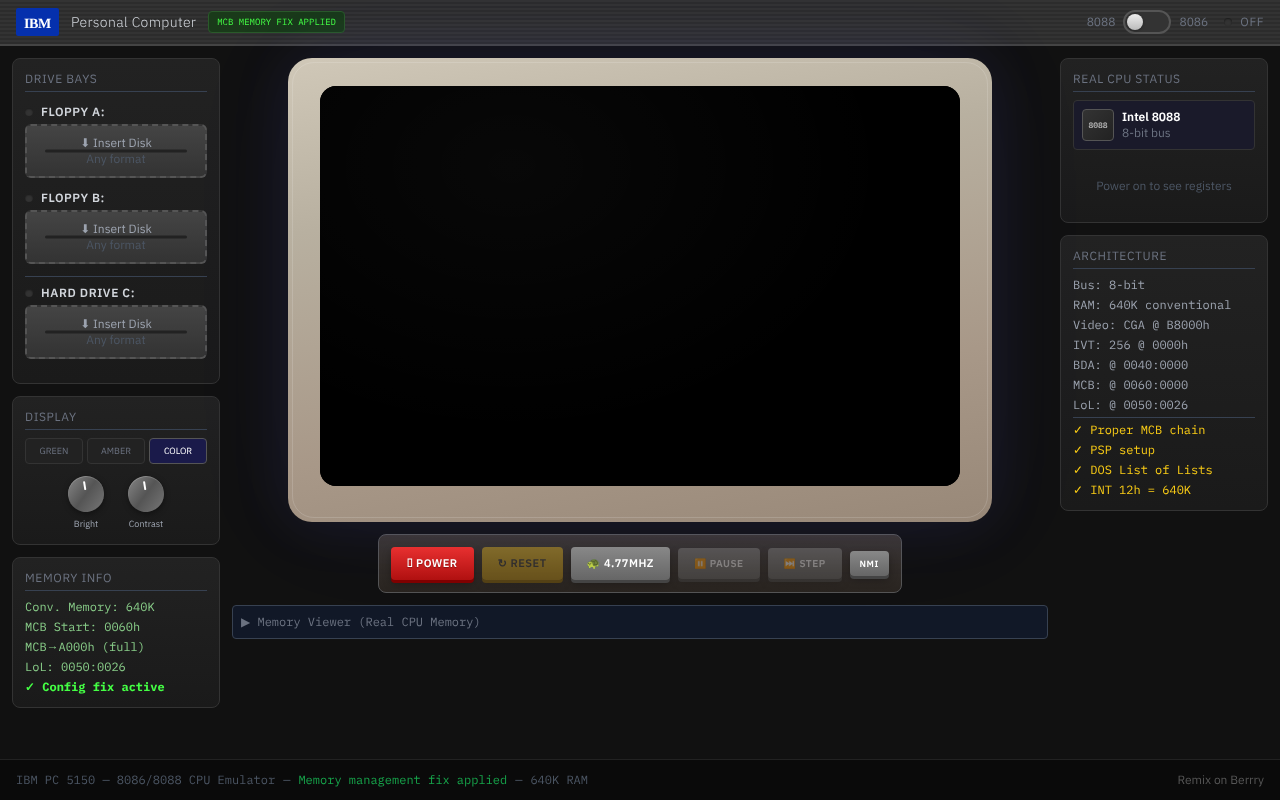This screenshot has width=1280, height=800.
Task: Switch the 8088/8086 CPU toggle
Action: [1146, 22]
